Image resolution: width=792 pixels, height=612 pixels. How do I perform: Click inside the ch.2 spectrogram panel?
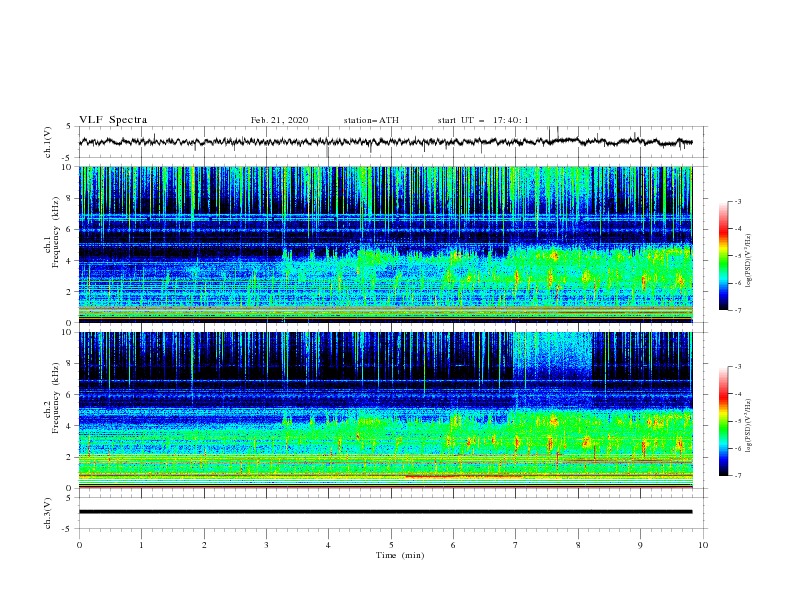click(x=385, y=410)
